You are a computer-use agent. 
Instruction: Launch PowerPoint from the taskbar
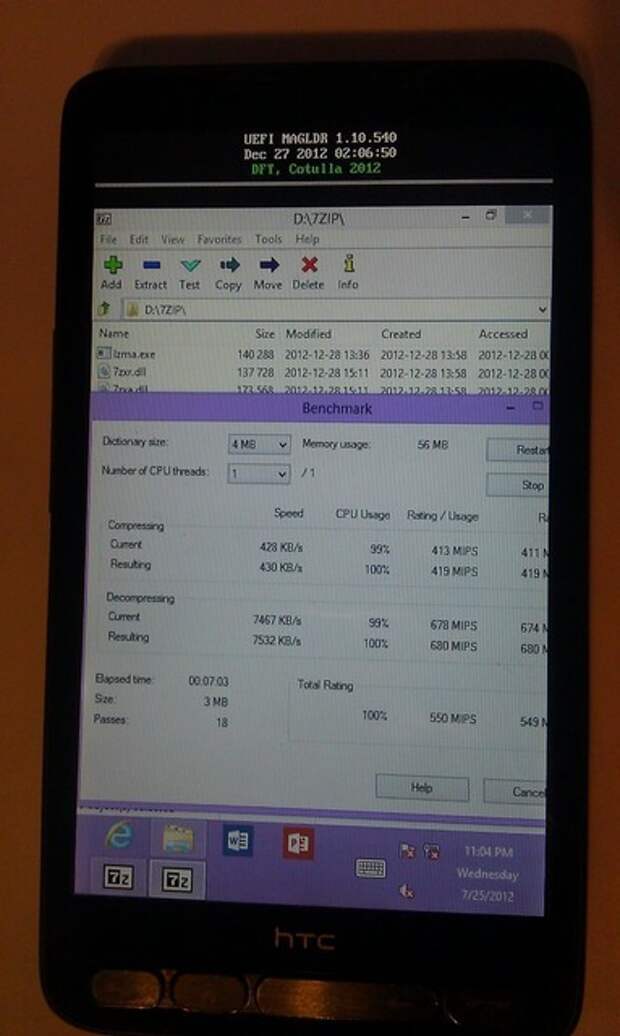tap(298, 842)
